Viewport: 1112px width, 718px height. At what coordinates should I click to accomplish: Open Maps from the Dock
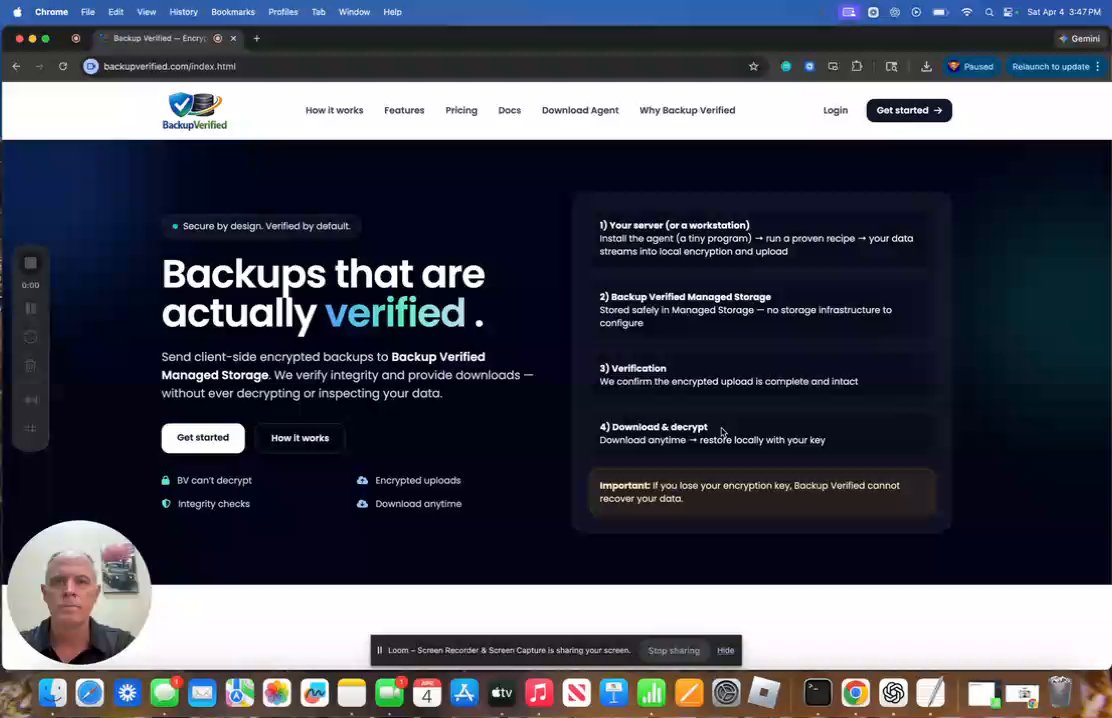(x=240, y=692)
